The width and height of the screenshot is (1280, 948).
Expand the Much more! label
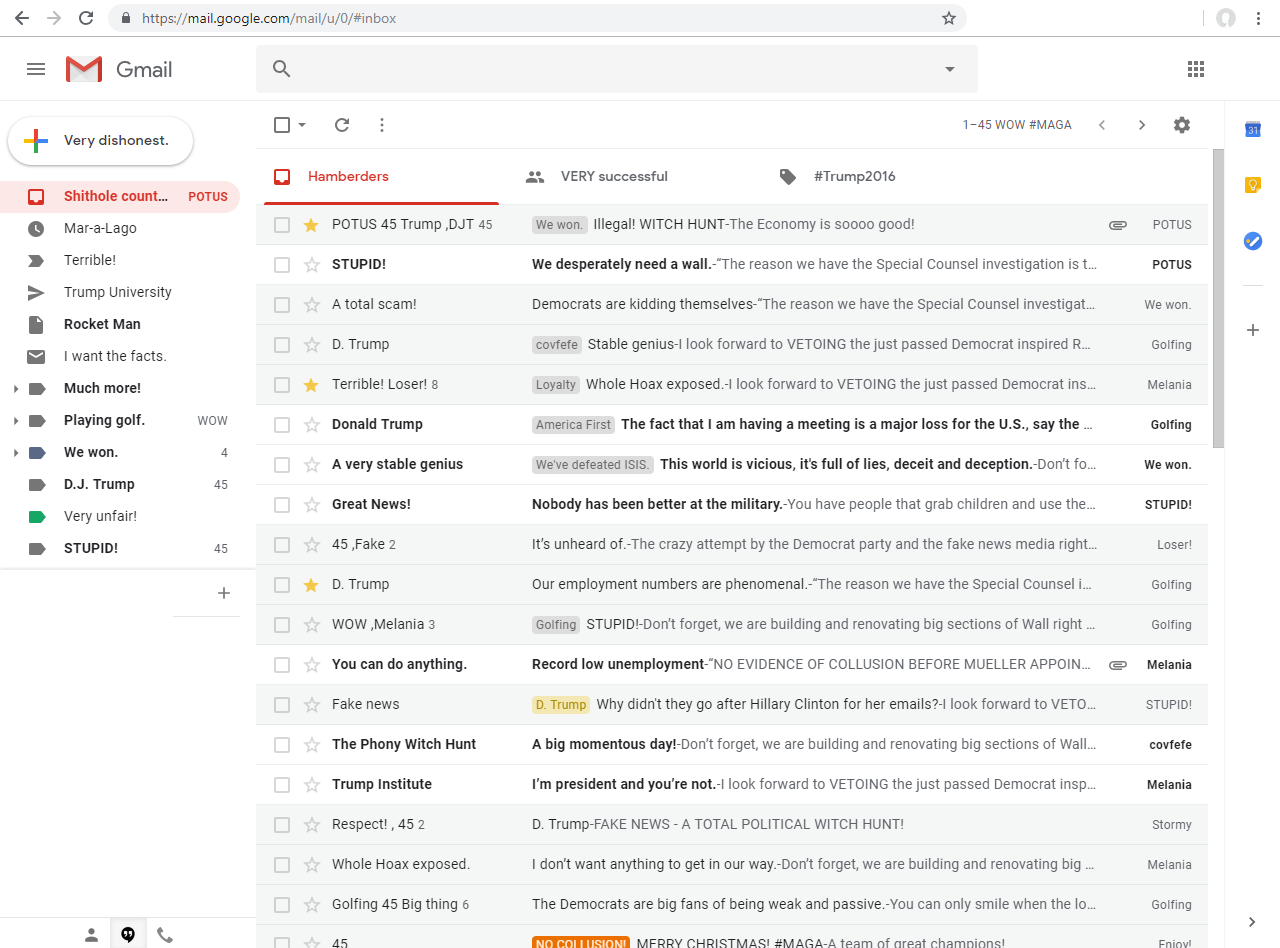point(15,389)
